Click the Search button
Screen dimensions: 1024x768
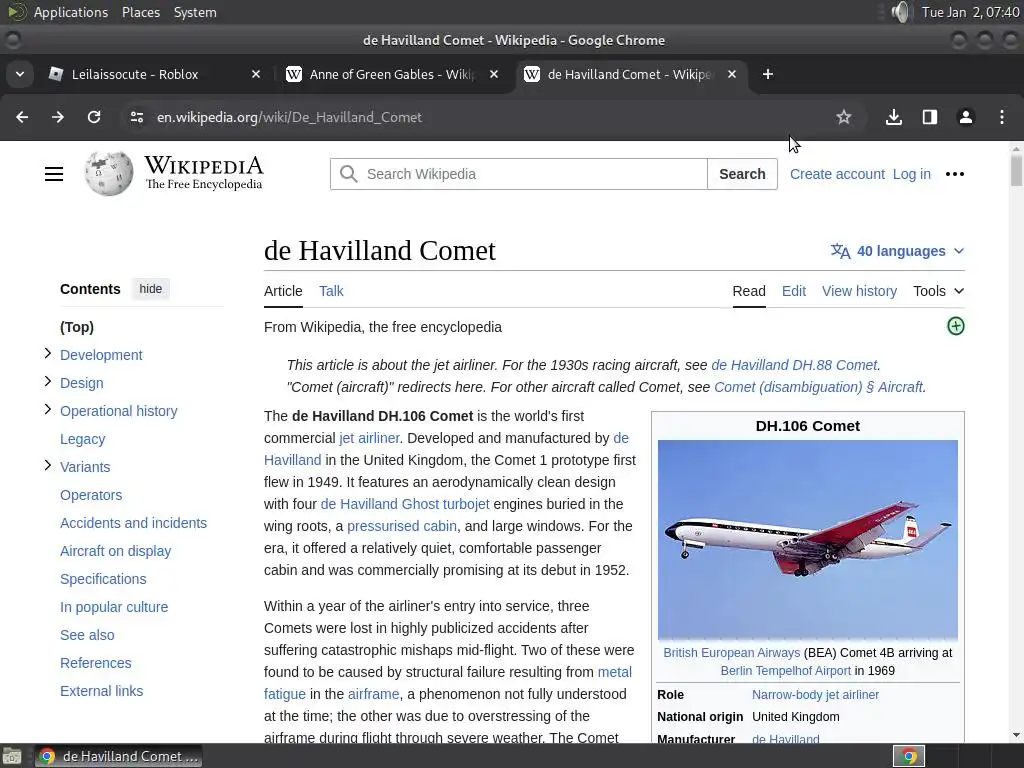[x=742, y=174]
